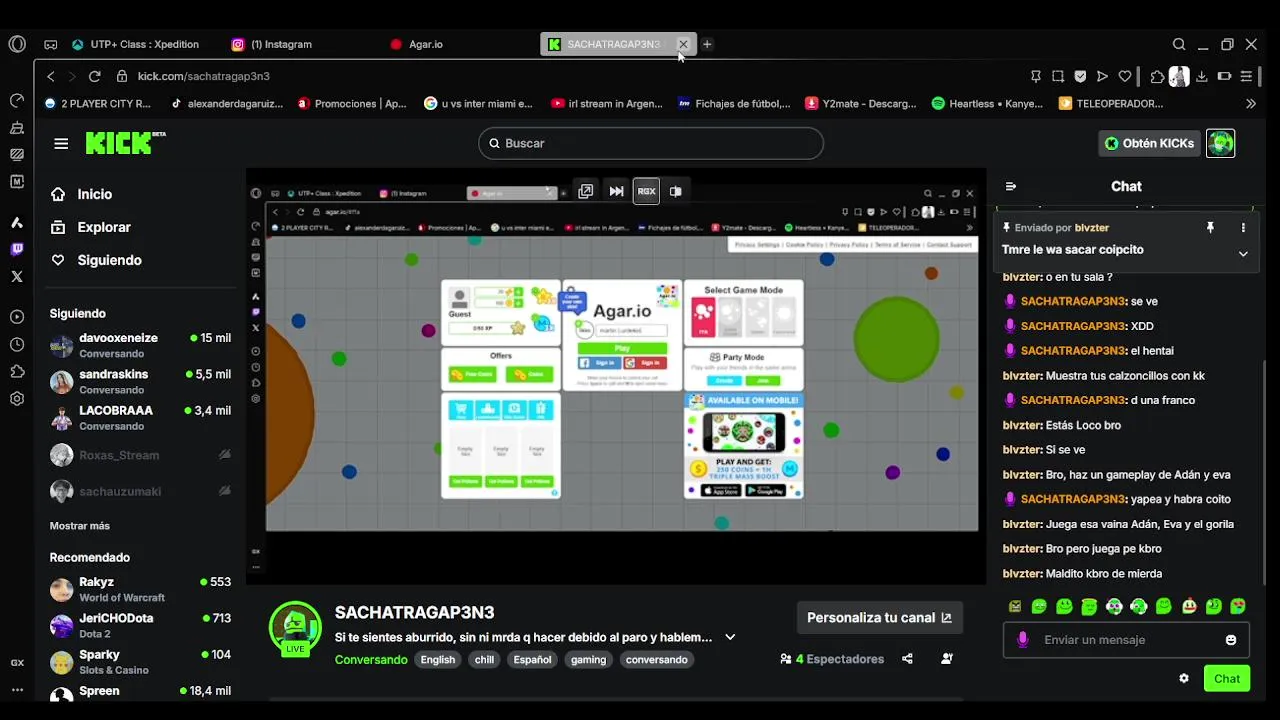The height and width of the screenshot is (720, 1280).
Task: Click Buscar search field
Action: (651, 143)
